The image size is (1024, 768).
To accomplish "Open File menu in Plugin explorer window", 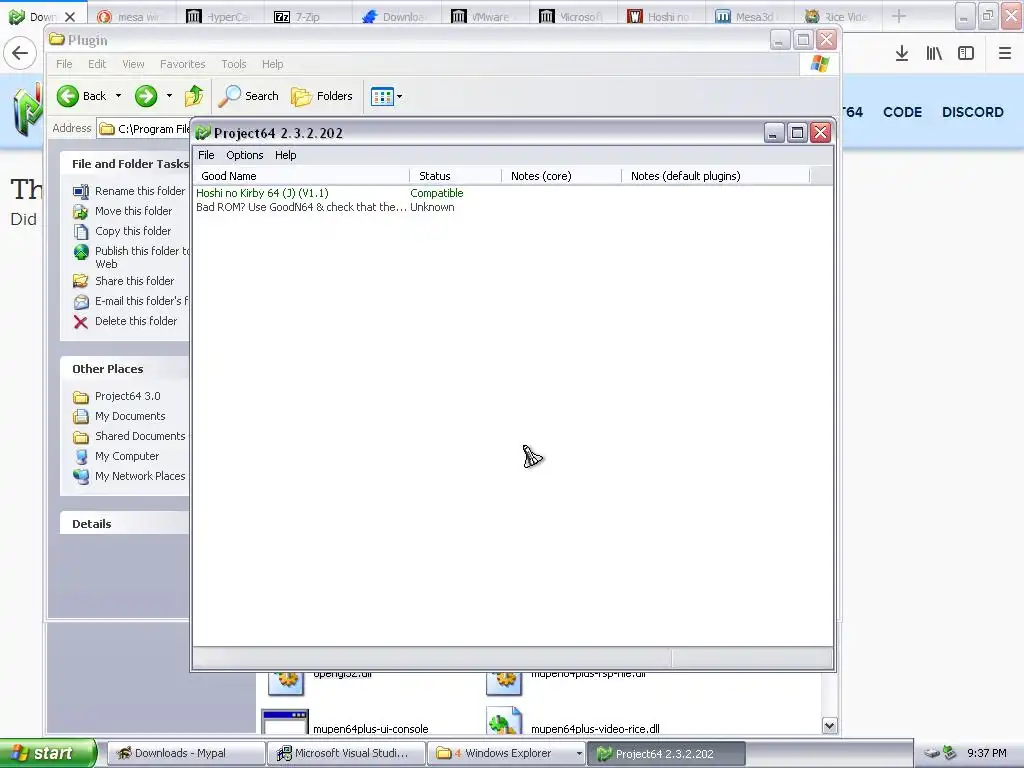I will pos(64,64).
